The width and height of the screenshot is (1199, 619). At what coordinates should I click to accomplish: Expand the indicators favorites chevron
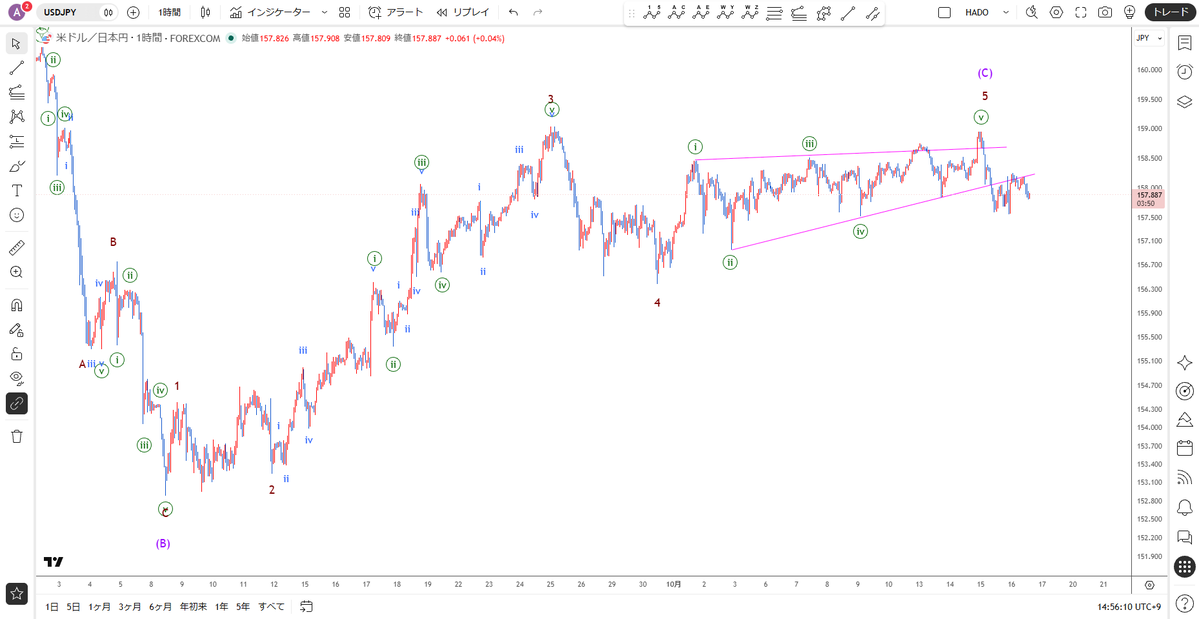324,12
